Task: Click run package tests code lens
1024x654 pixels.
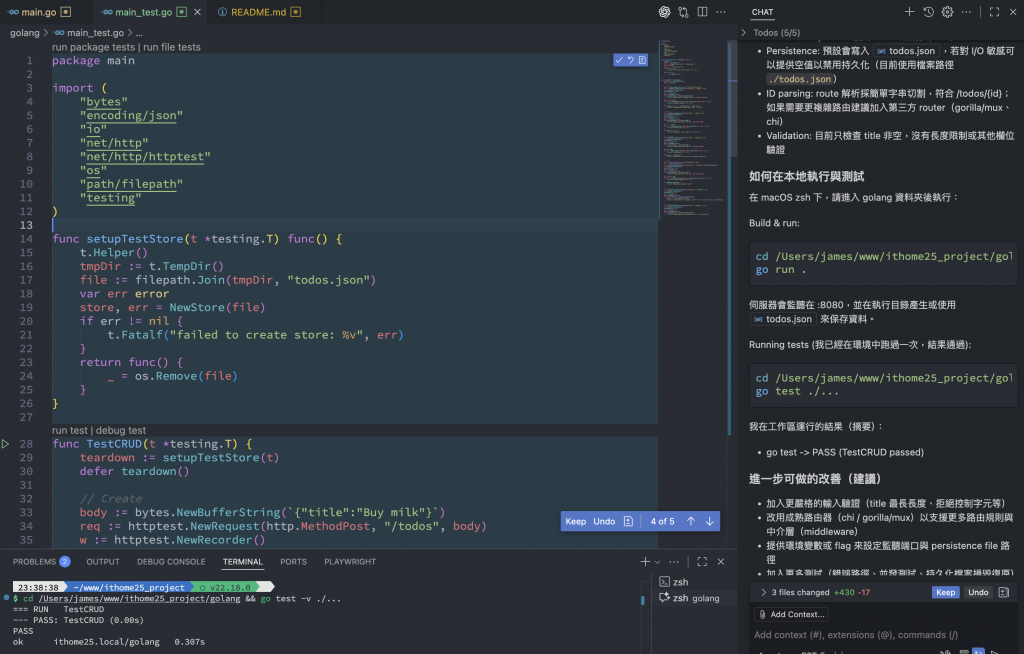Action: tap(93, 47)
